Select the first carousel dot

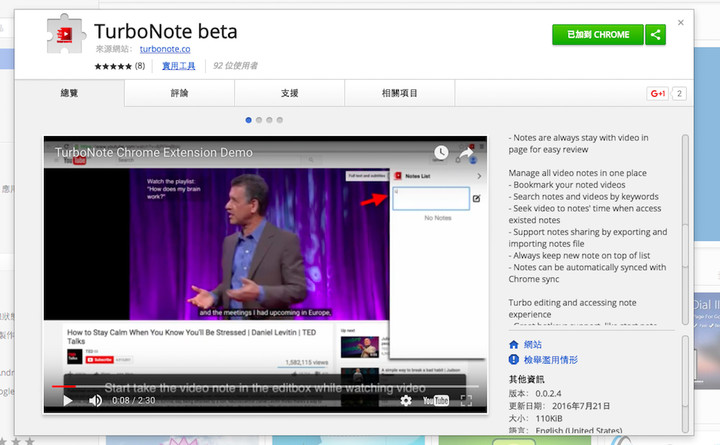248,120
